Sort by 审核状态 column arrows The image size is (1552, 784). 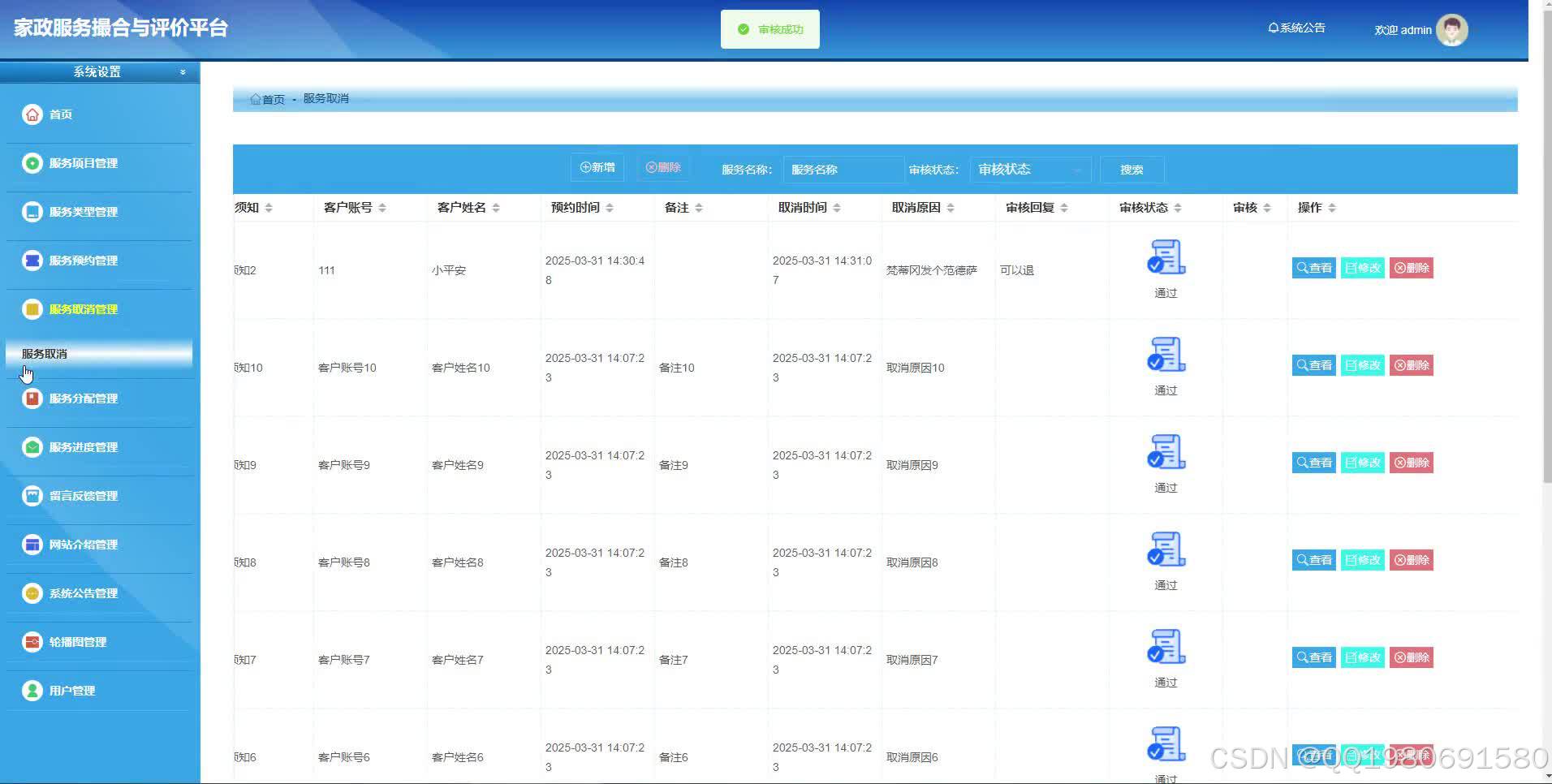pyautogui.click(x=1178, y=208)
